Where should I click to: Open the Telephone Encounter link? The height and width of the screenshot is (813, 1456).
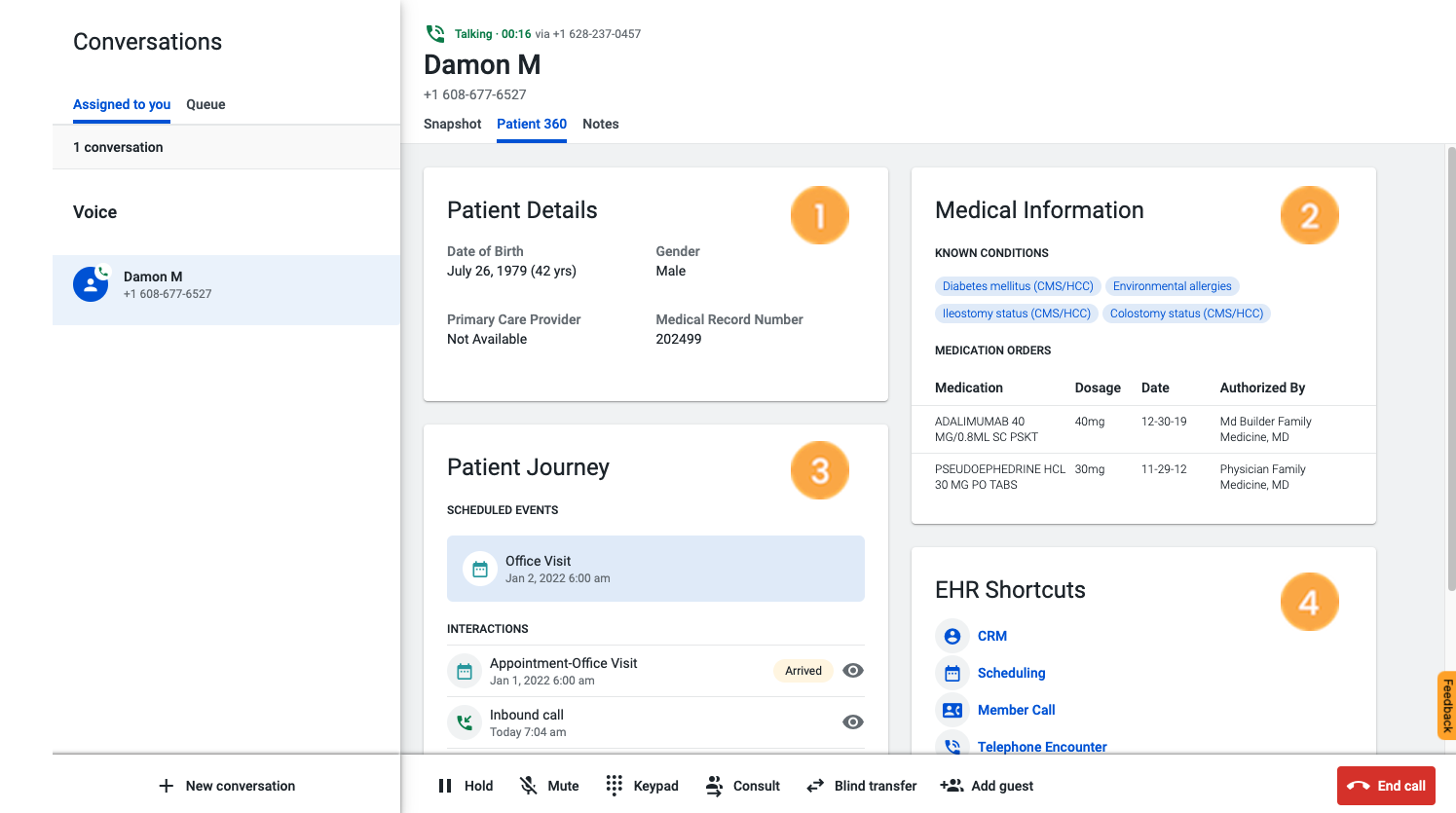[x=1042, y=747]
